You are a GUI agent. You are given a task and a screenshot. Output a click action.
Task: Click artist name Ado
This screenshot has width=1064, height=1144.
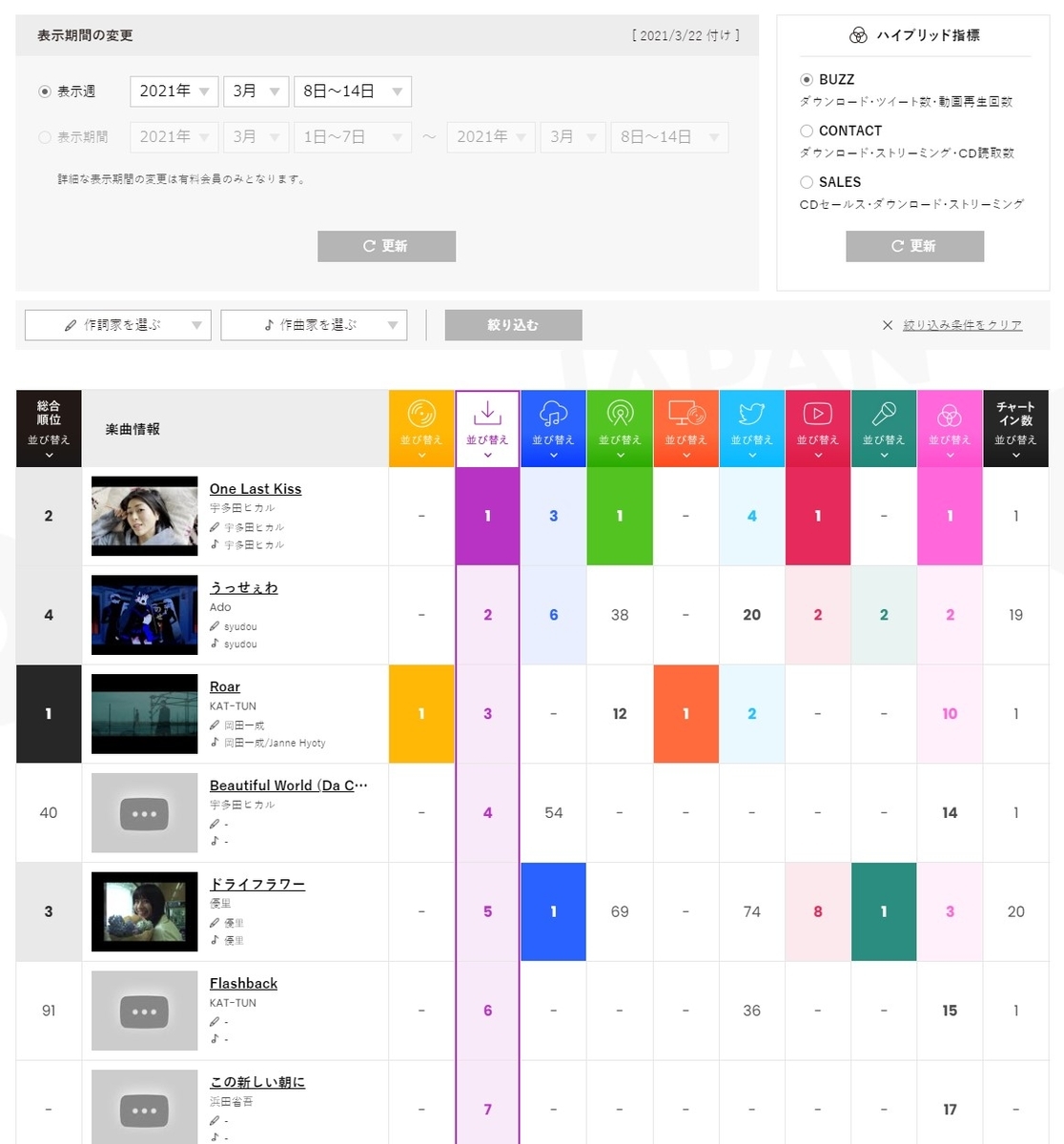[220, 607]
